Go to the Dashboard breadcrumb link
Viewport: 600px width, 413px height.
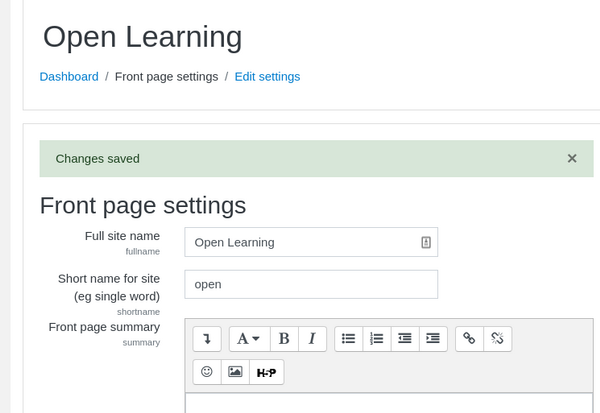[x=69, y=76]
